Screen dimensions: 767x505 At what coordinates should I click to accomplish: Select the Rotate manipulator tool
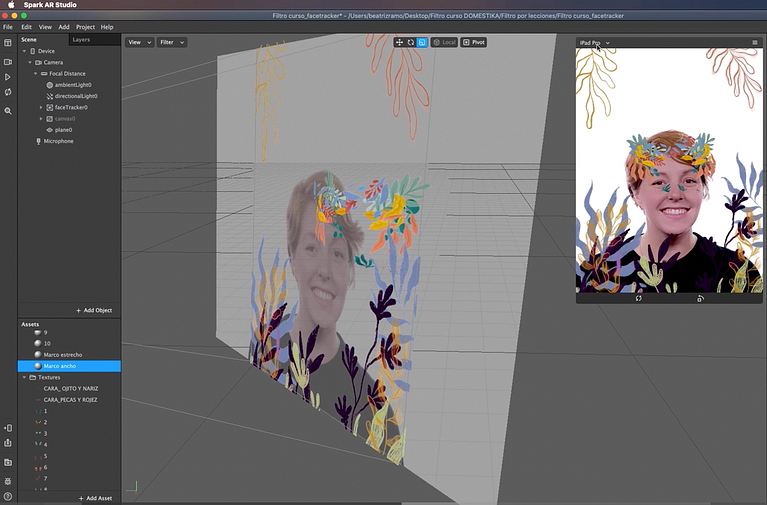[411, 43]
